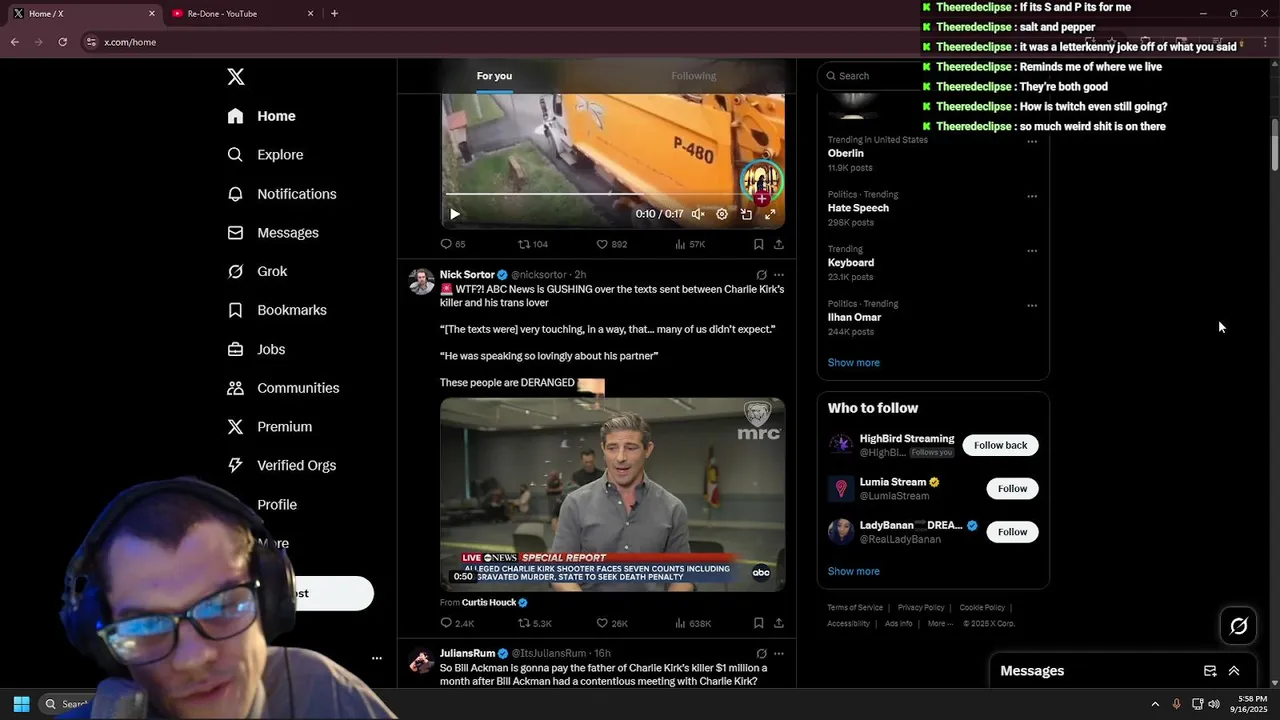Switch to the For you tab
This screenshot has width=1280, height=720.
coord(494,76)
